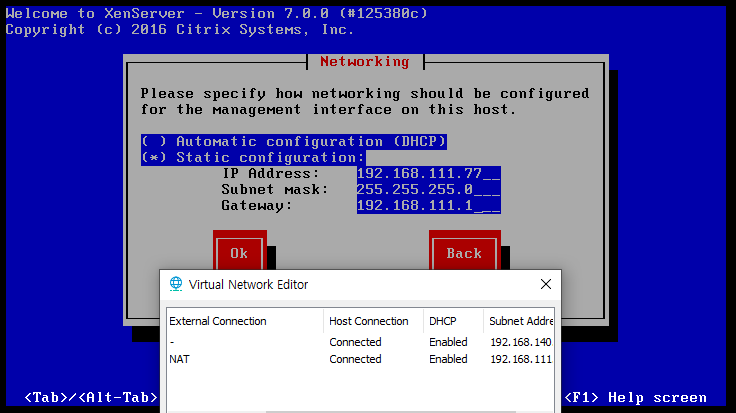The height and width of the screenshot is (413, 736).
Task: Select Automatic configuration (DHCP) radio option
Action: (x=294, y=141)
